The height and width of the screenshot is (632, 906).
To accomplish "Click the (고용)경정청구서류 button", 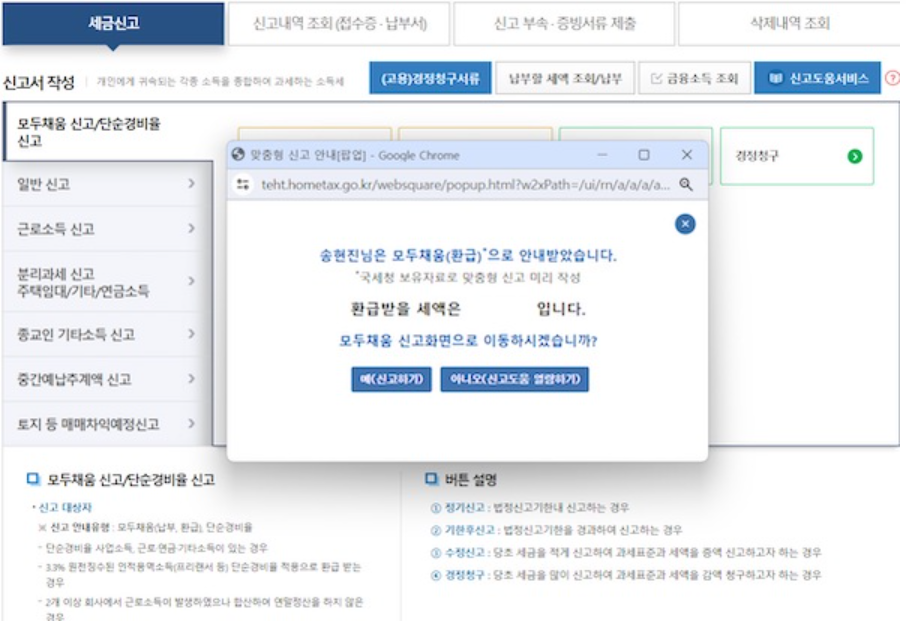I will pos(430,78).
